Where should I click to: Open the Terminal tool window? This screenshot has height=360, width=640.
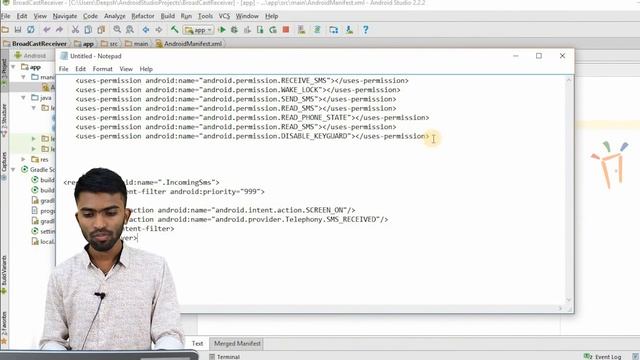[x=224, y=357]
